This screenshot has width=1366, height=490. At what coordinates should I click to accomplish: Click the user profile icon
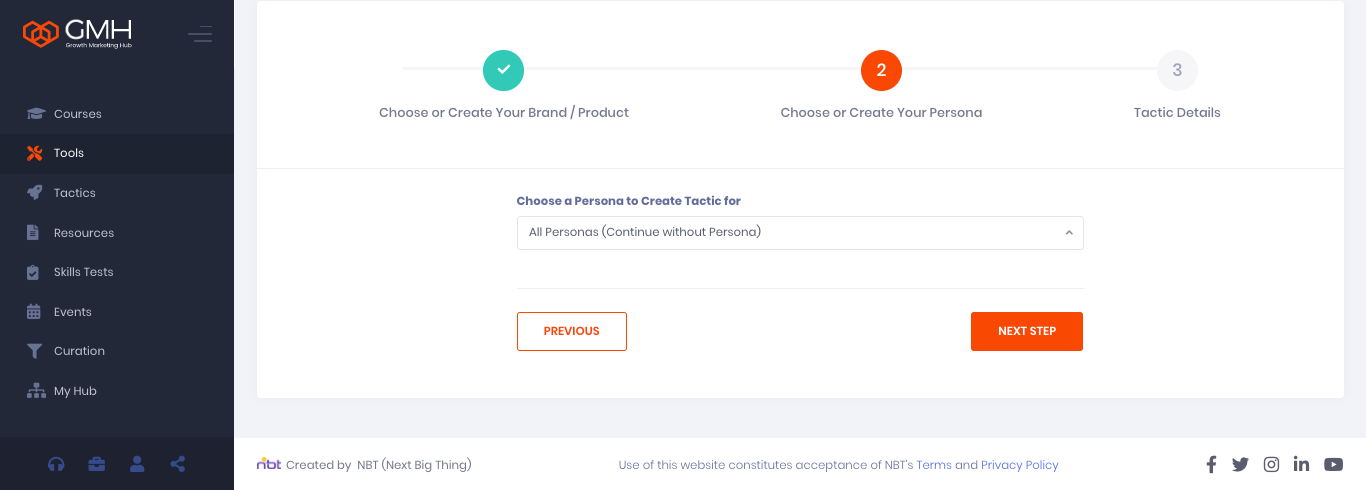(137, 464)
